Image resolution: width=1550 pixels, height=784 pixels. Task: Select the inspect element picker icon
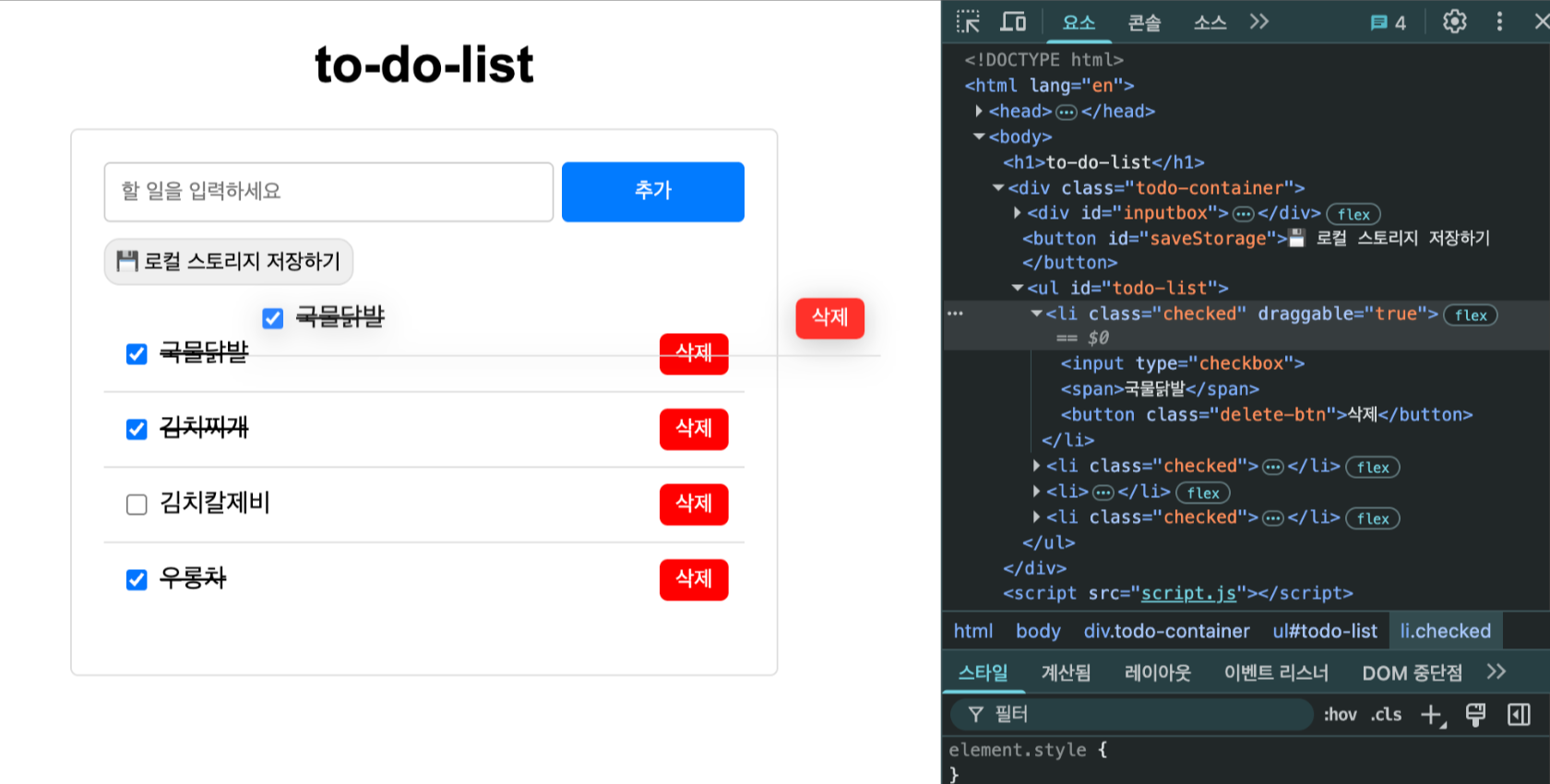968,21
